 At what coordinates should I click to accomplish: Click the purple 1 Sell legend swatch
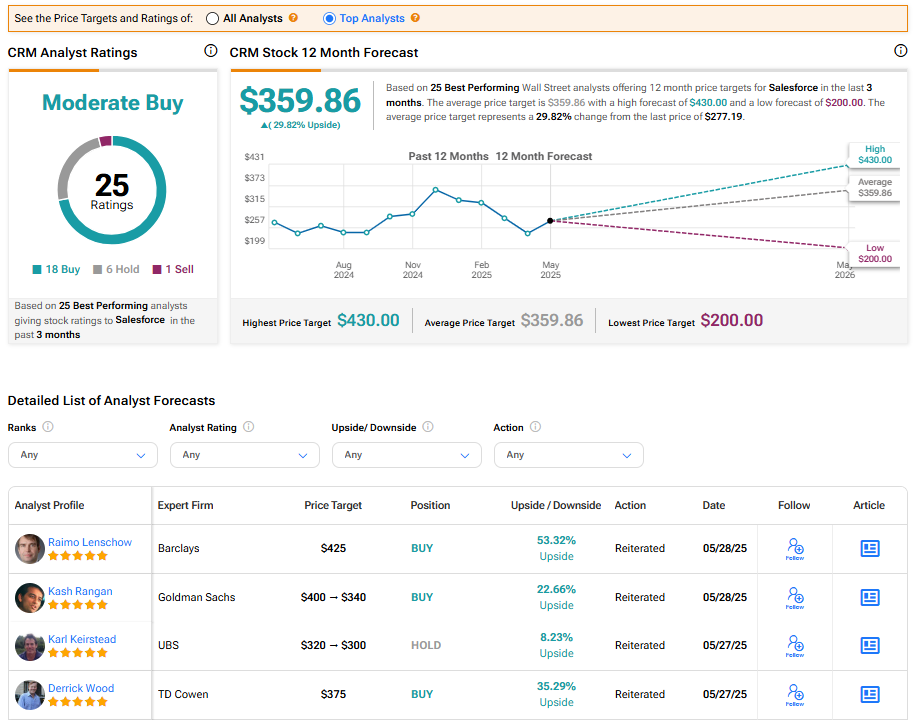click(x=157, y=269)
